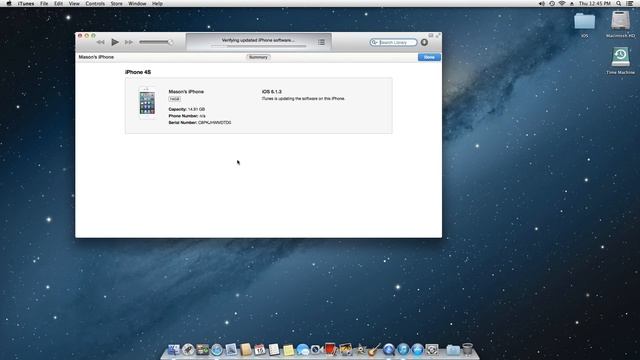Open the iTunes application menu
Screen dimensions: 640x360
pyautogui.click(x=26, y=4)
